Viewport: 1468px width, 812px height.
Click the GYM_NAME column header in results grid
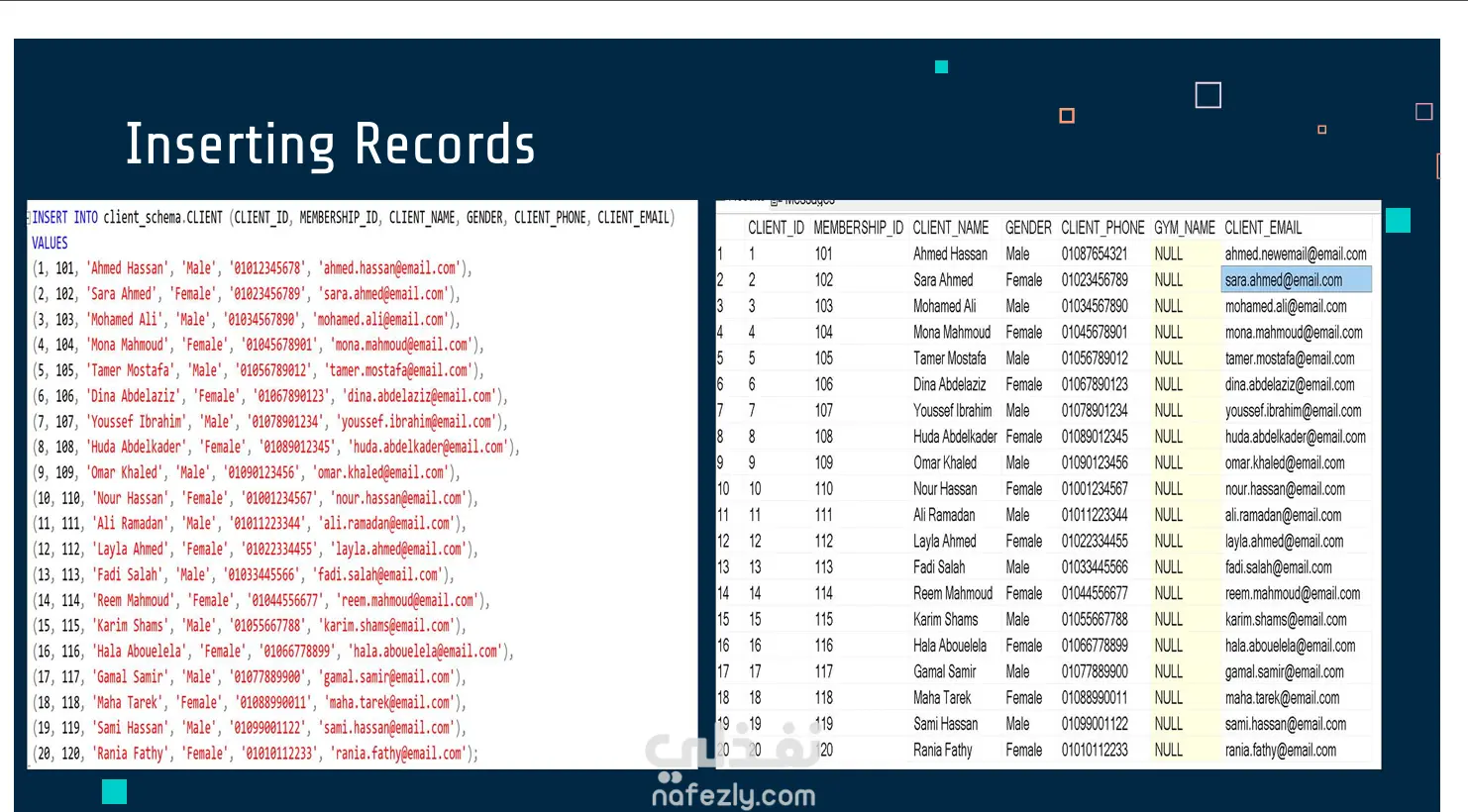[1185, 228]
